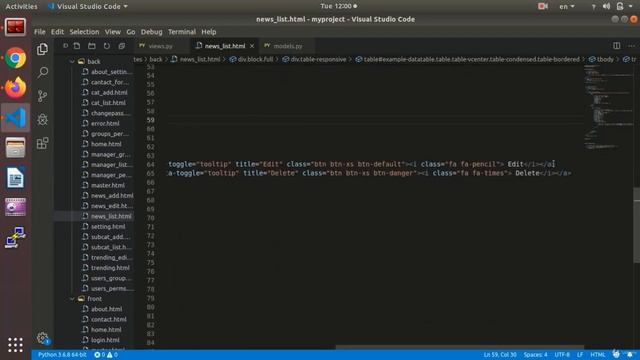Image resolution: width=640 pixels, height=360 pixels.
Task: Open trending.html in the explorer
Action: point(110,268)
